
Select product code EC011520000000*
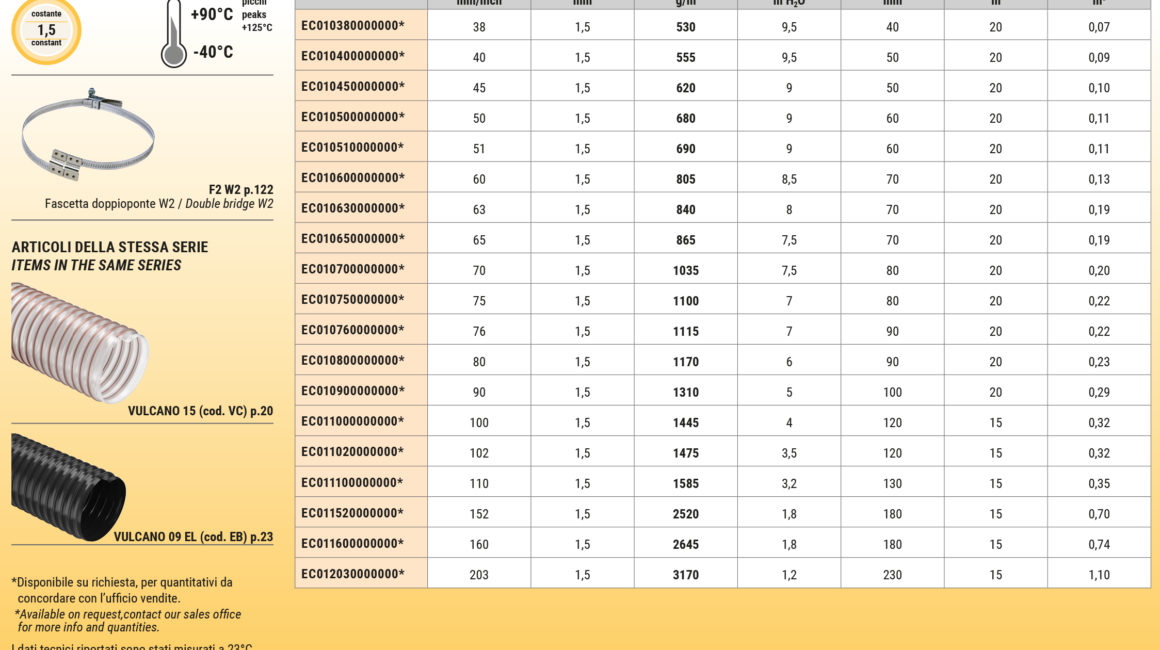coord(353,514)
